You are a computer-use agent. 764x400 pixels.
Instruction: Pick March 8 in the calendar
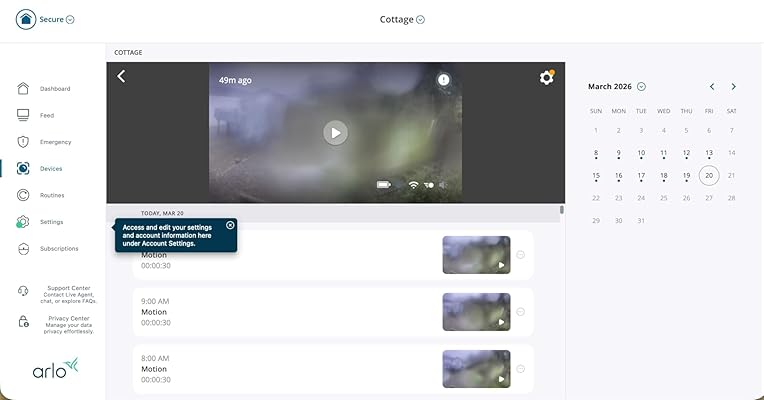(596, 153)
